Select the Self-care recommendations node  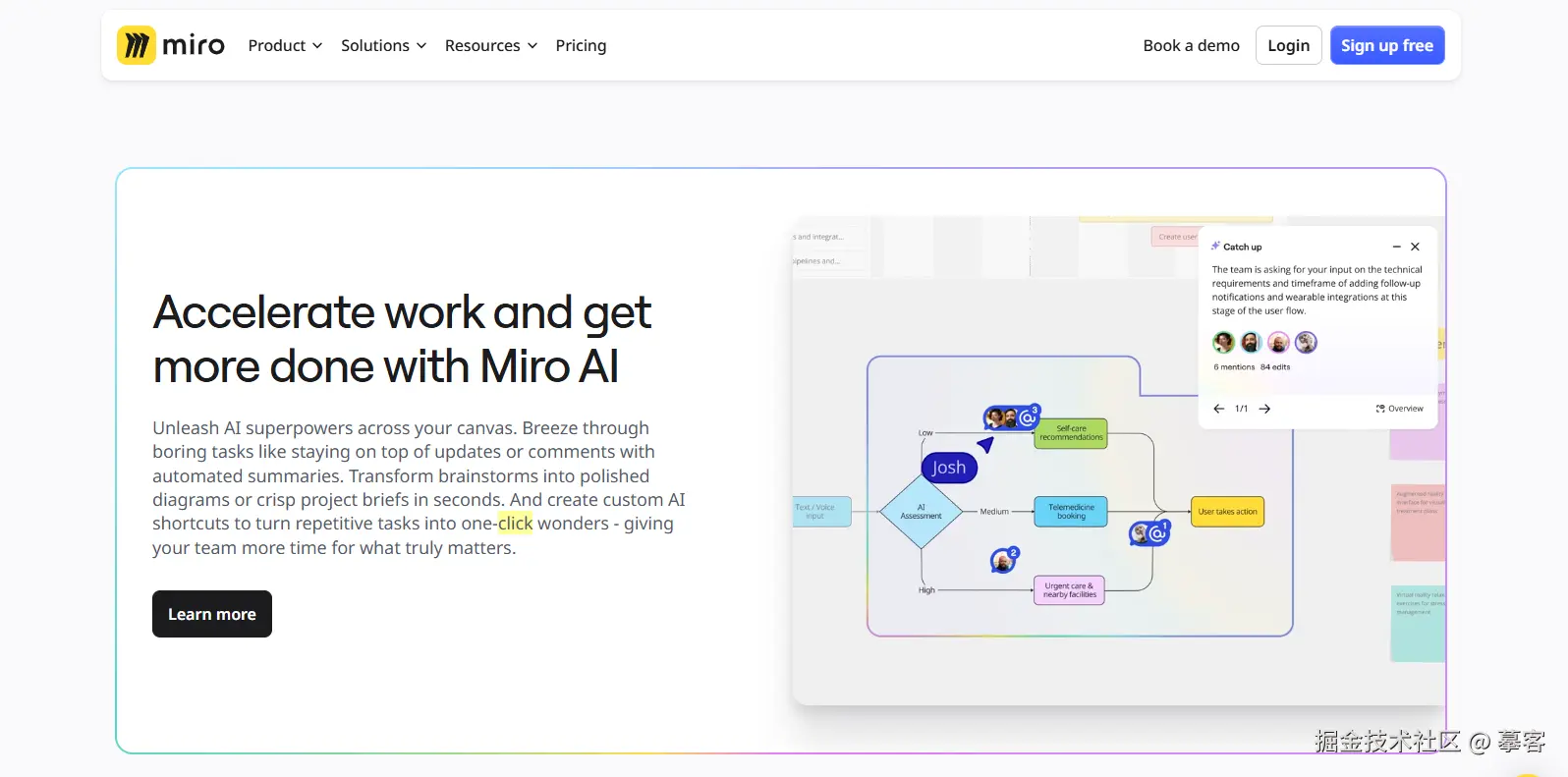click(1071, 433)
